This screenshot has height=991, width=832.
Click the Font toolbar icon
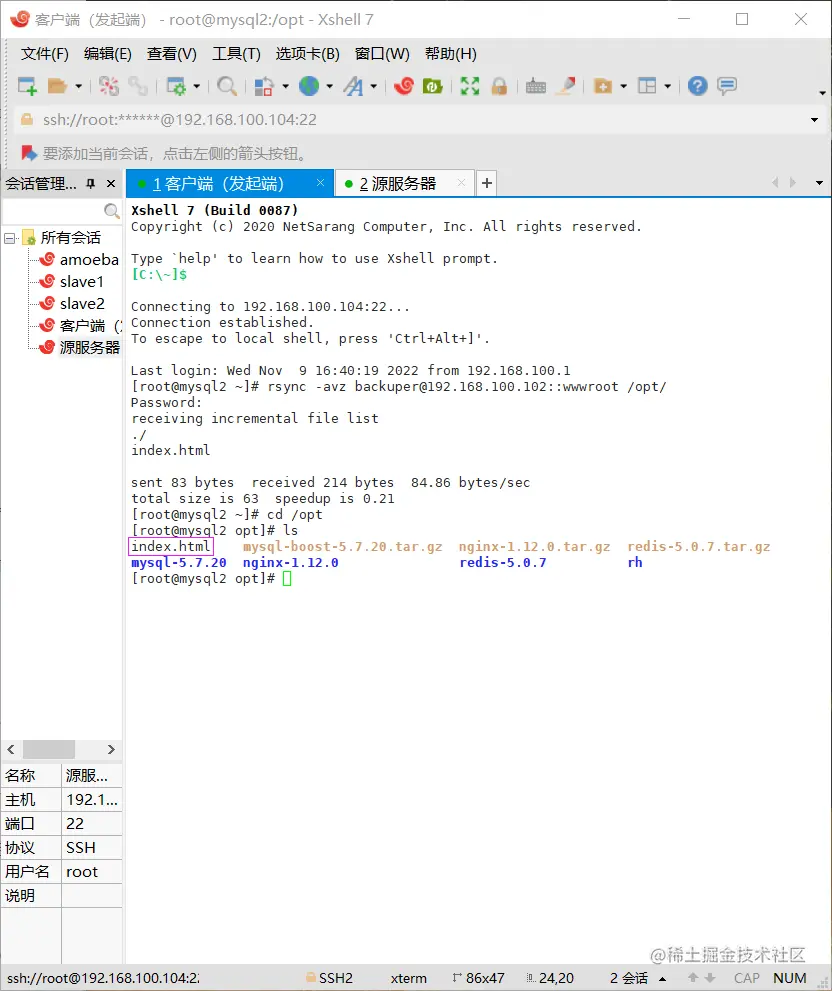coord(353,86)
